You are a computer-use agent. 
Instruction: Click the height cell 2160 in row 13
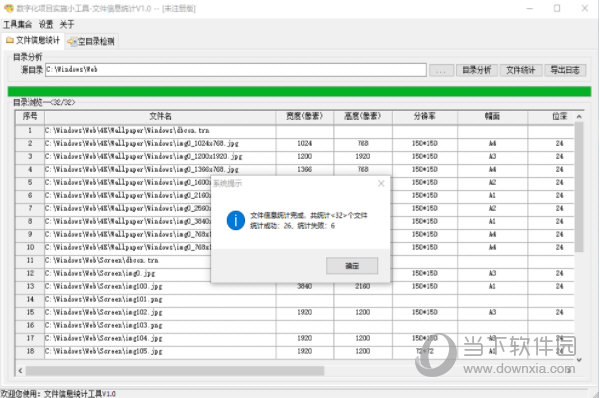[363, 287]
